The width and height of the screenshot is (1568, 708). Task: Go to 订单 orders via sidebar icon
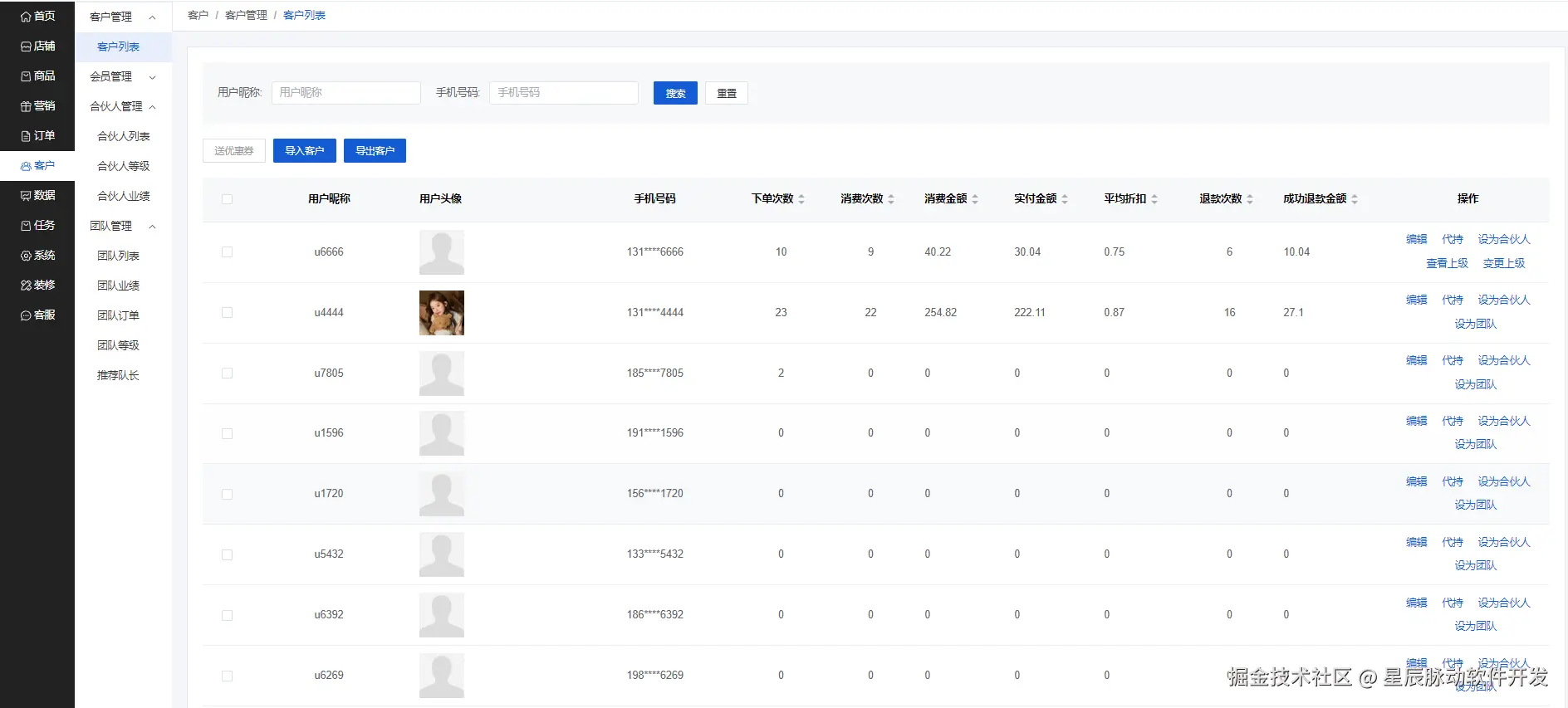(x=26, y=136)
